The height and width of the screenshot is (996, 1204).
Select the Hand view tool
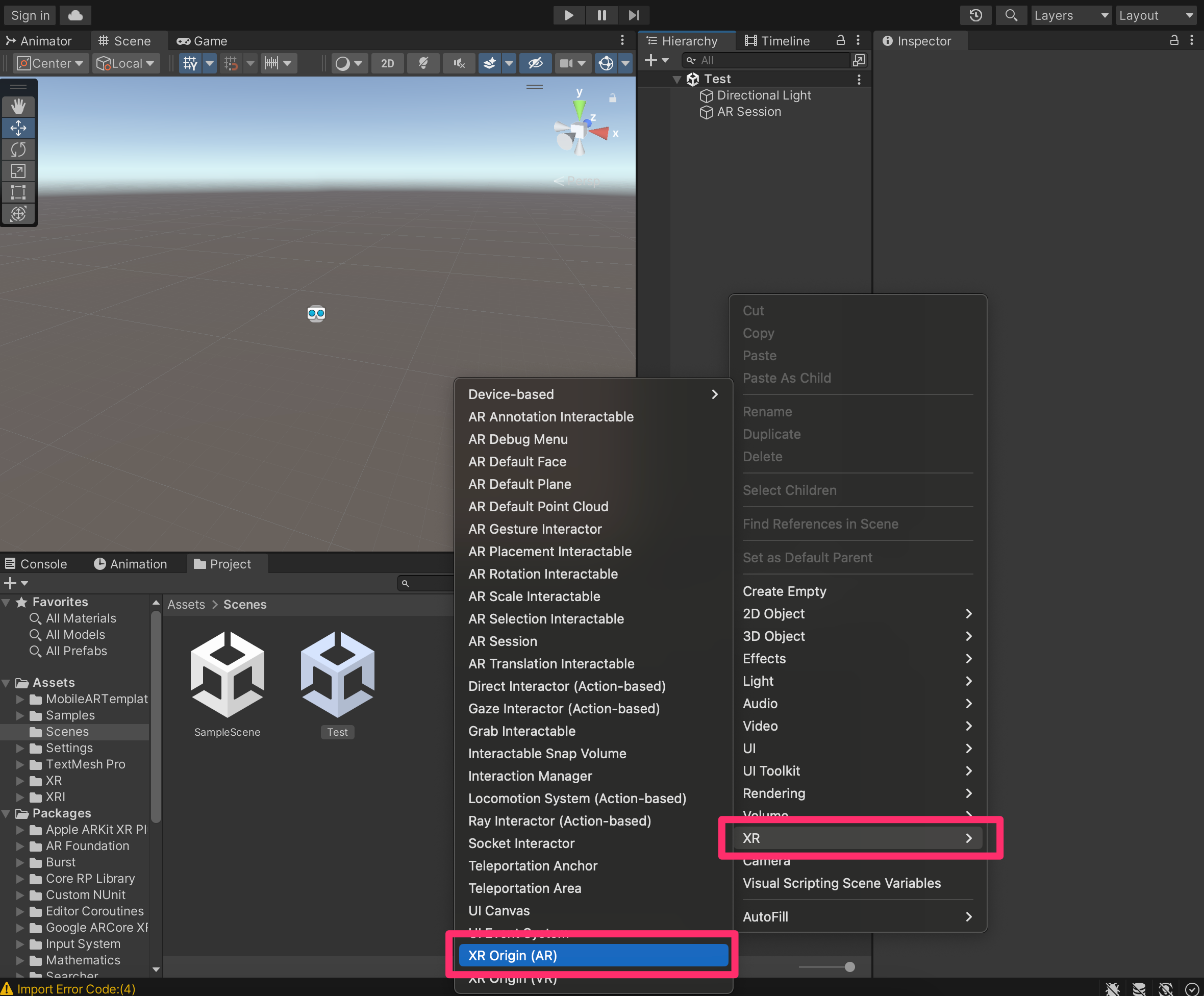[18, 107]
